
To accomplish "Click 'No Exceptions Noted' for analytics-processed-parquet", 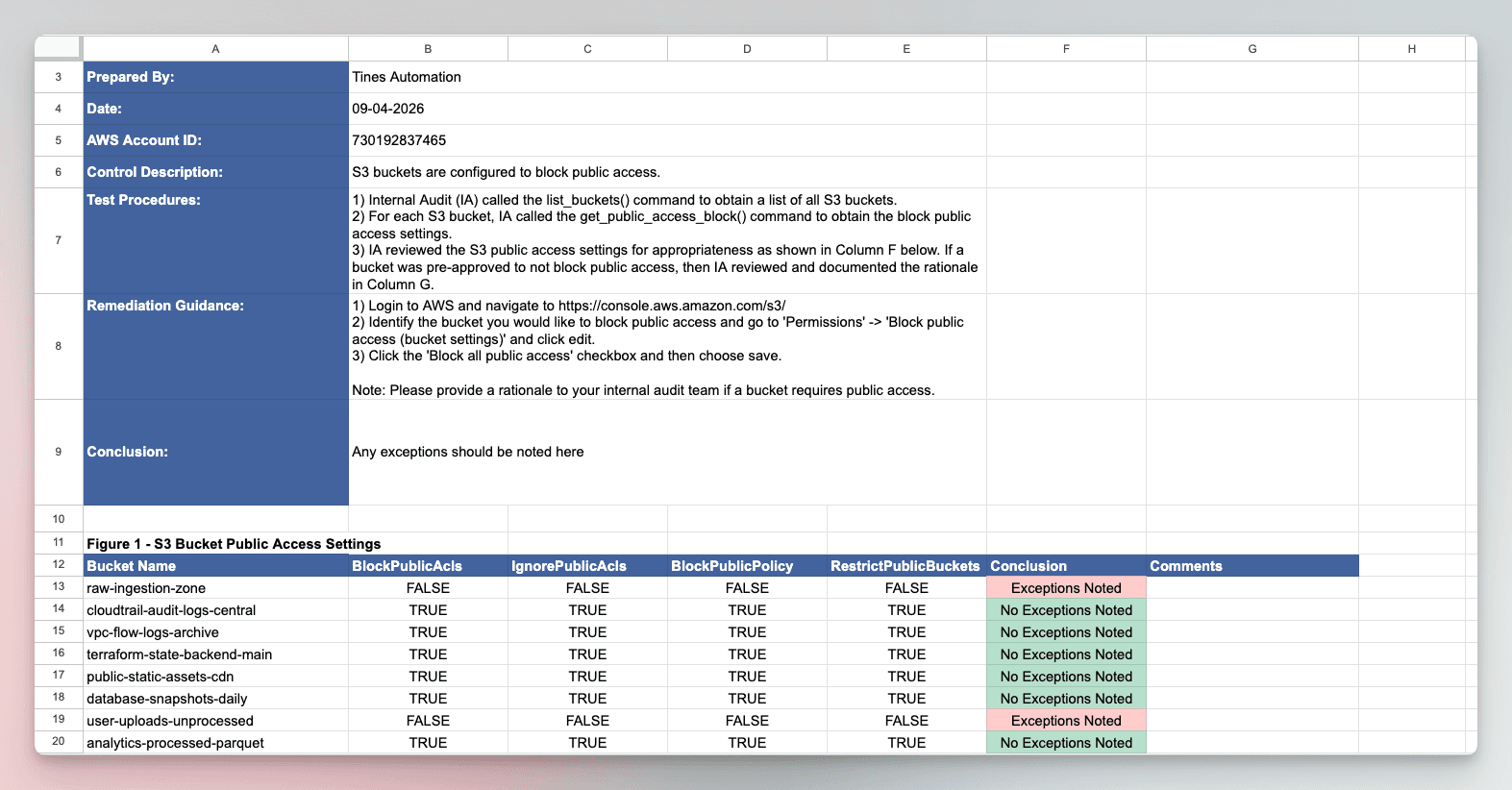I will [1066, 743].
